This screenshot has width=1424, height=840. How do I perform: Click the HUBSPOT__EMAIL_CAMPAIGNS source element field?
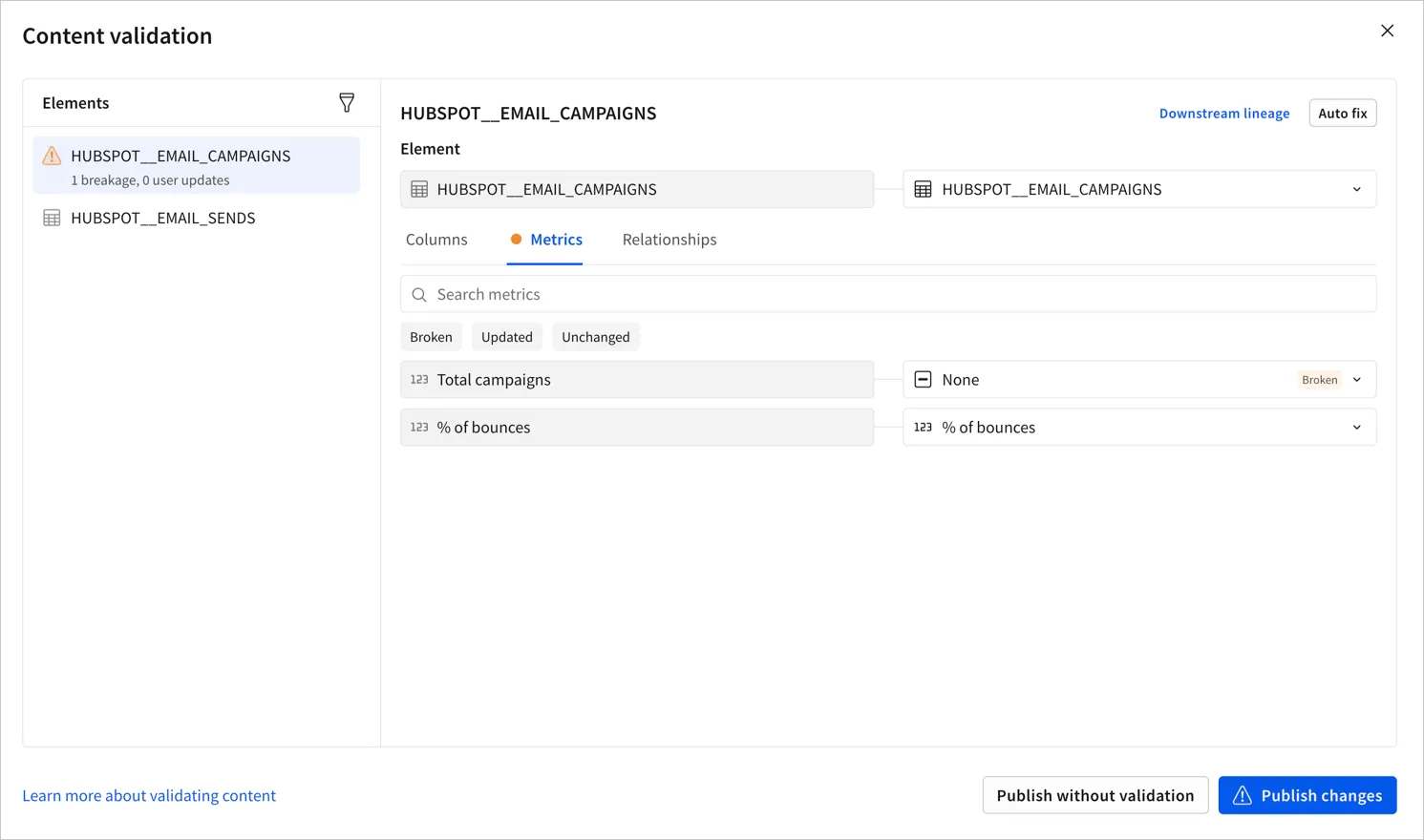coord(637,189)
